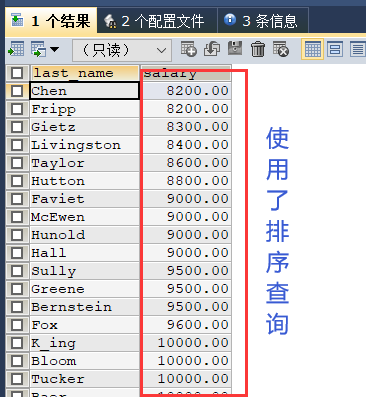The image size is (366, 397).
Task: Open the 2 个配置文件 tab
Action: (157, 21)
